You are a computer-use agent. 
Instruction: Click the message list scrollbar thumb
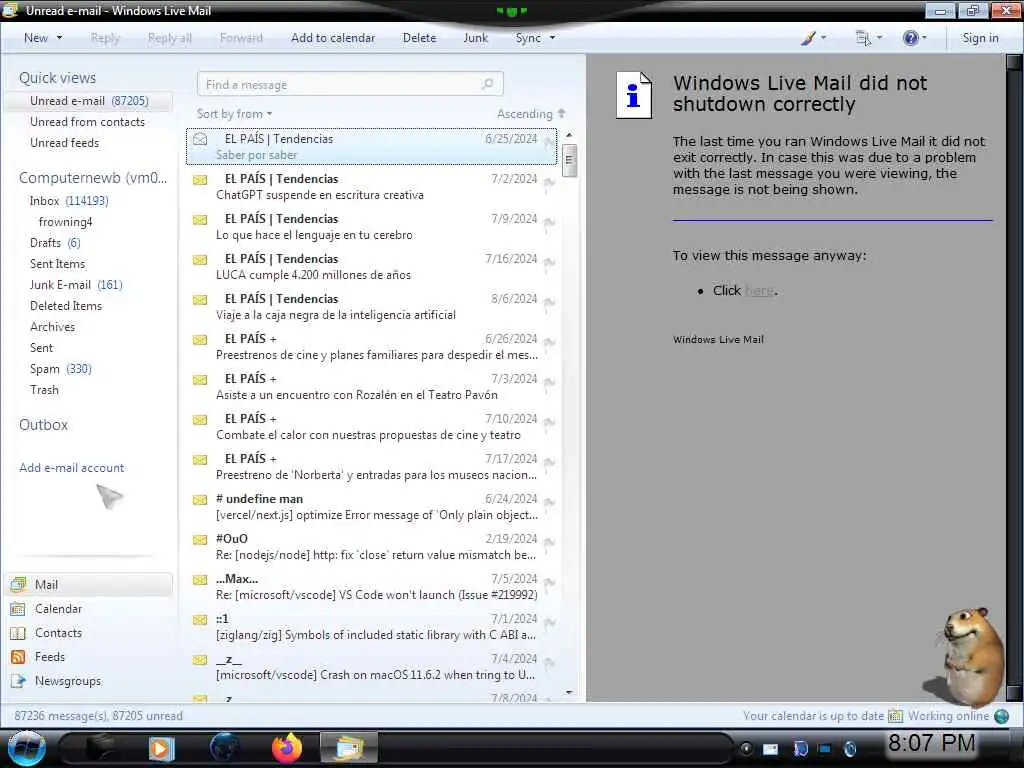coord(569,159)
